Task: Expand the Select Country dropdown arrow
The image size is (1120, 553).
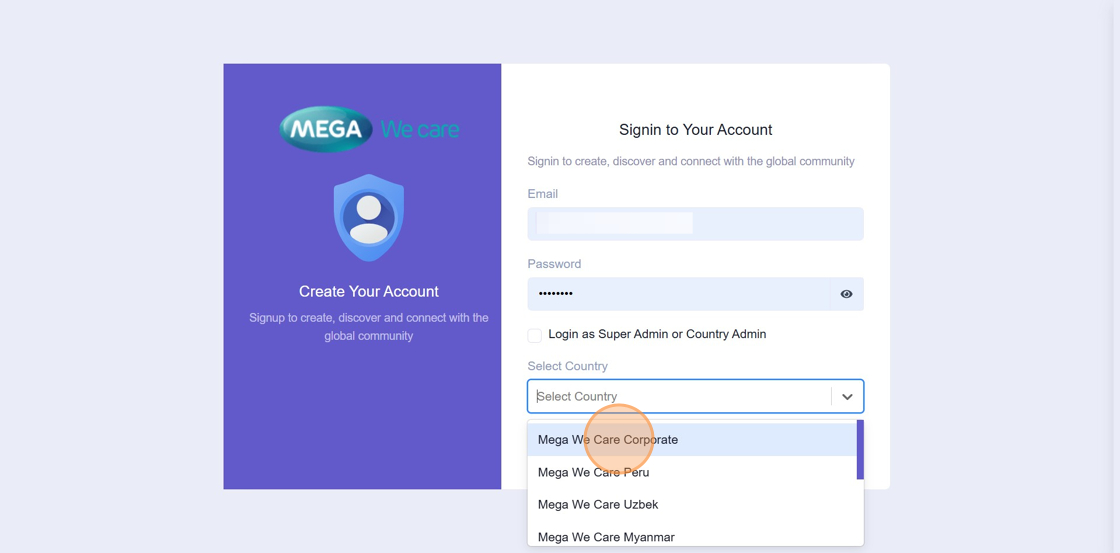Action: [x=847, y=397]
